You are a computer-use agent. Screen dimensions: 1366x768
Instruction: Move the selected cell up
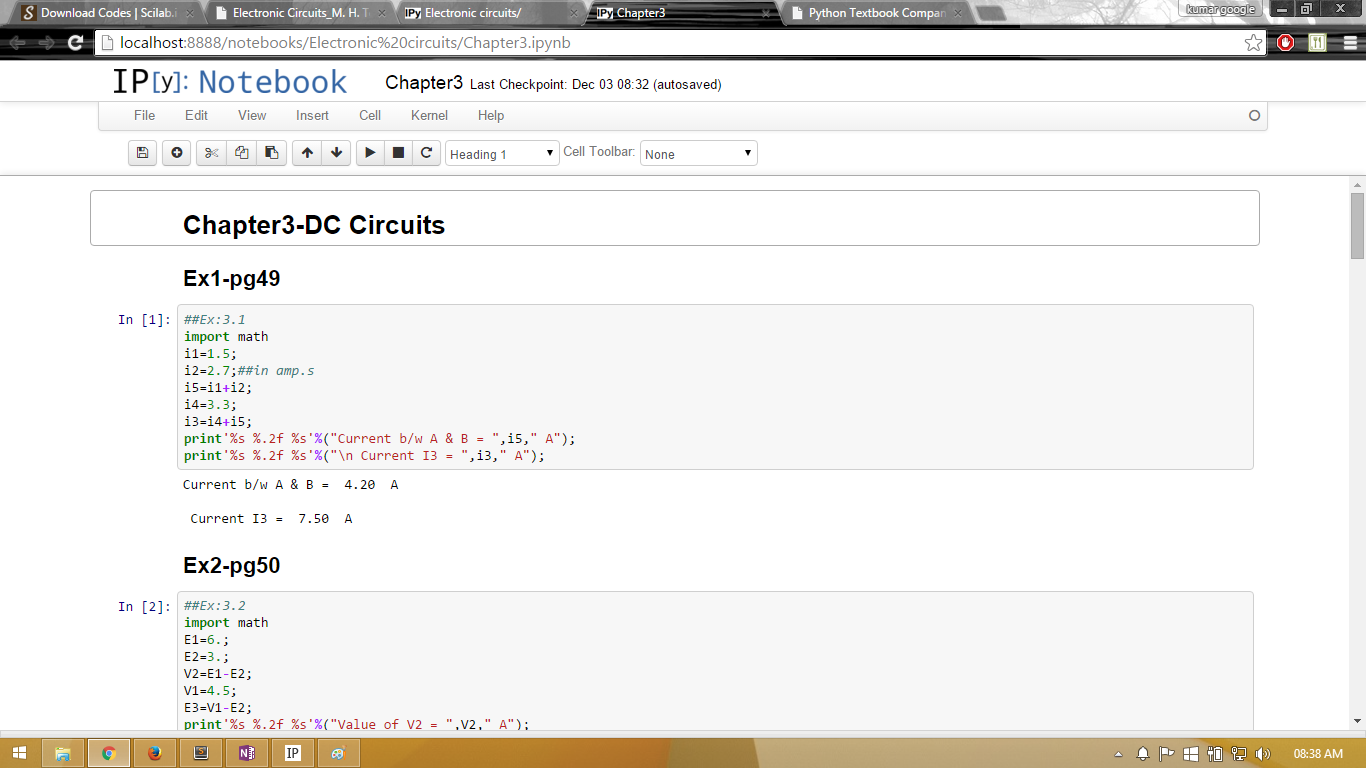307,153
